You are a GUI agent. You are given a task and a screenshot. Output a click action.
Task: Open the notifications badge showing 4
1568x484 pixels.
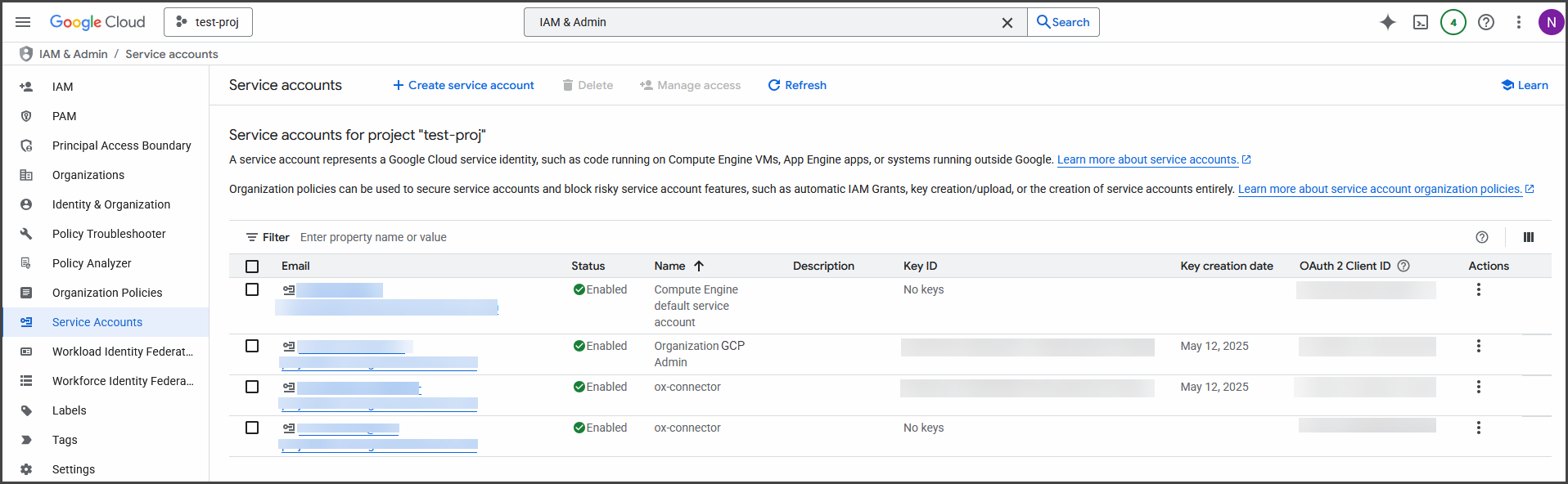1453,22
